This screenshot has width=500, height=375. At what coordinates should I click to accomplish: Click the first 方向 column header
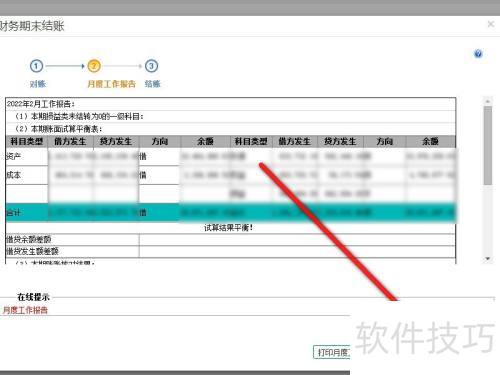pos(160,141)
